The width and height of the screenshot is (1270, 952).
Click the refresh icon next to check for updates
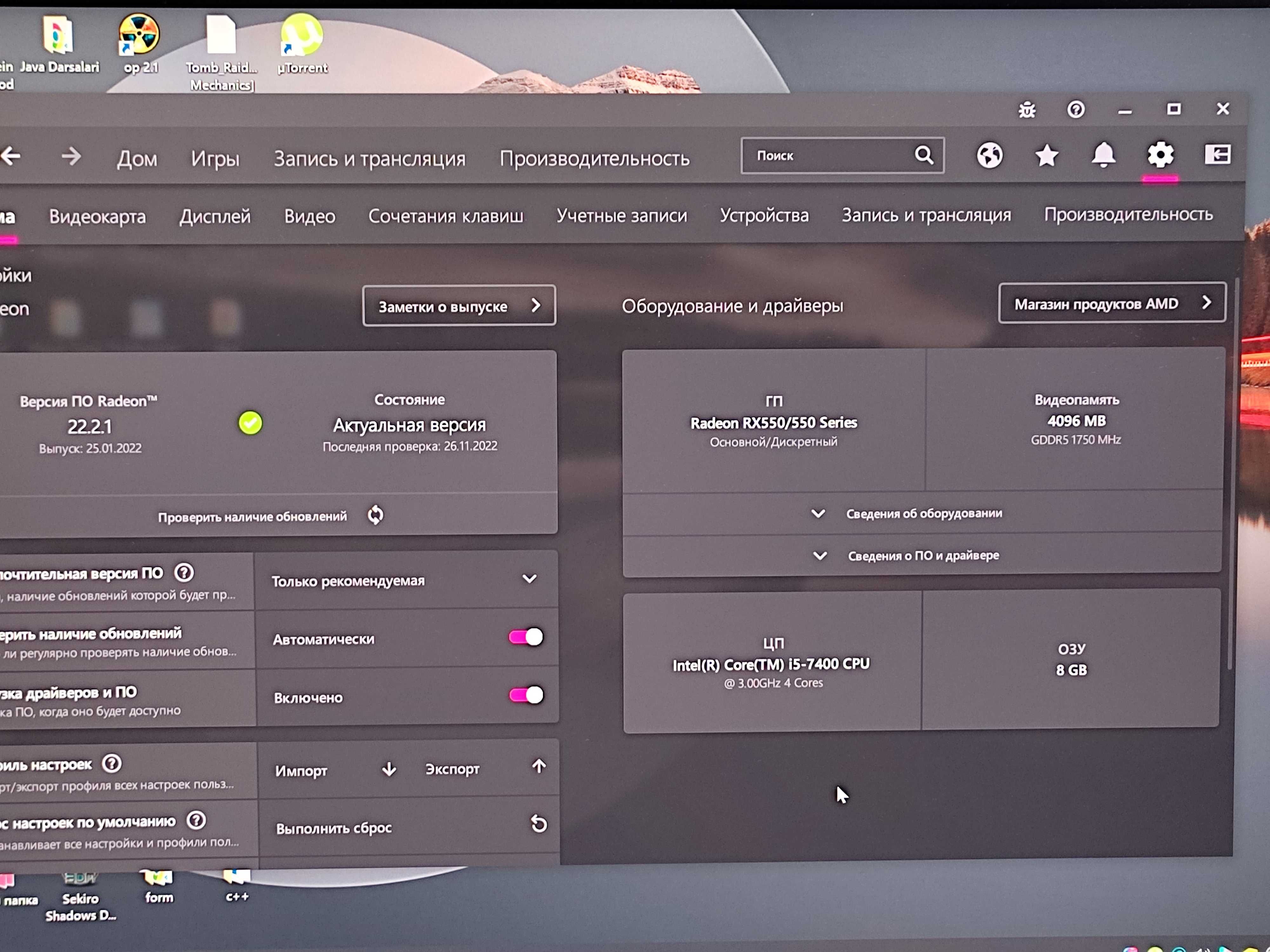click(x=376, y=515)
